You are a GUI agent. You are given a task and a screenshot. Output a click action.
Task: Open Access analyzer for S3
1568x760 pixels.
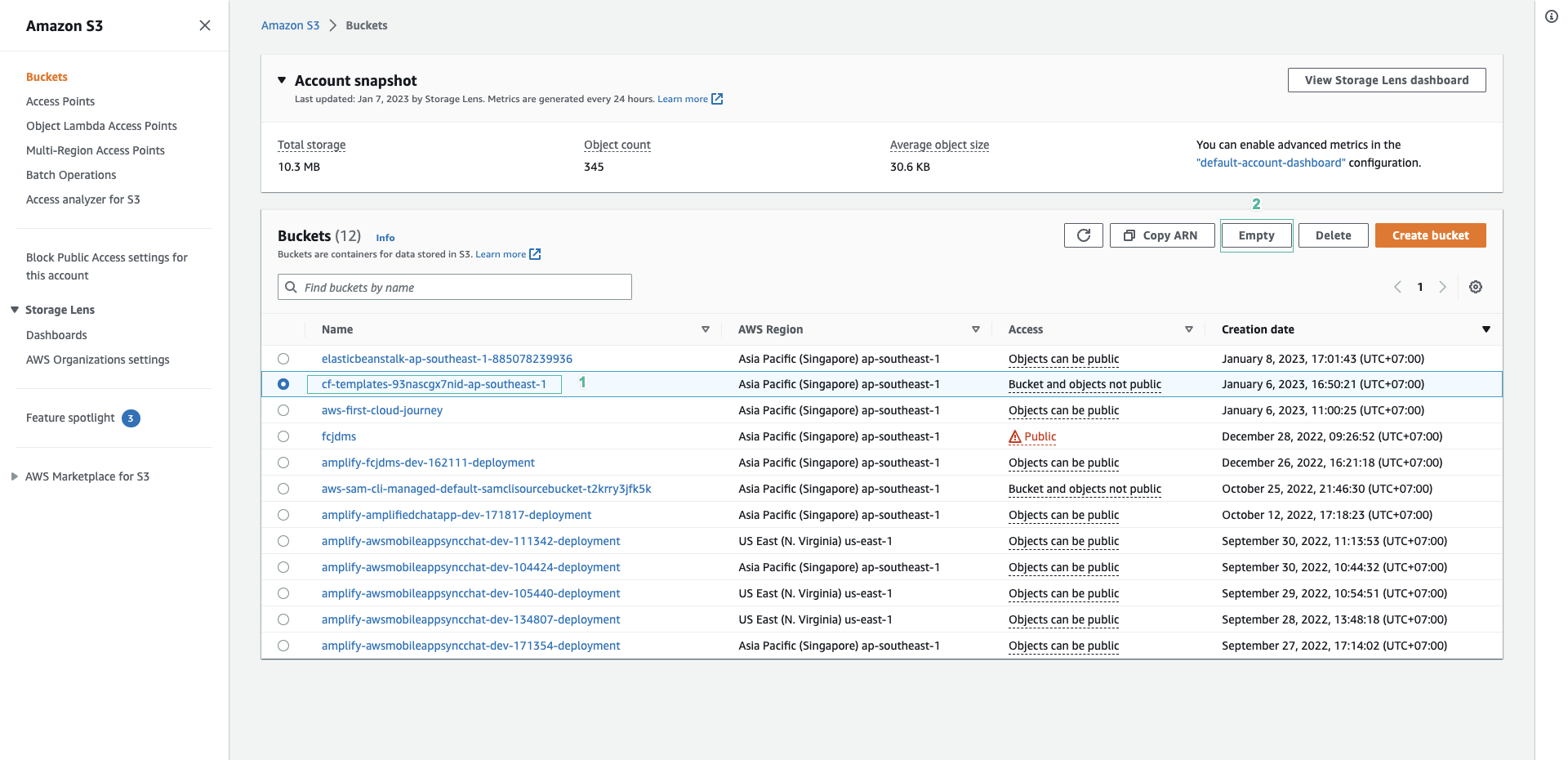[83, 199]
